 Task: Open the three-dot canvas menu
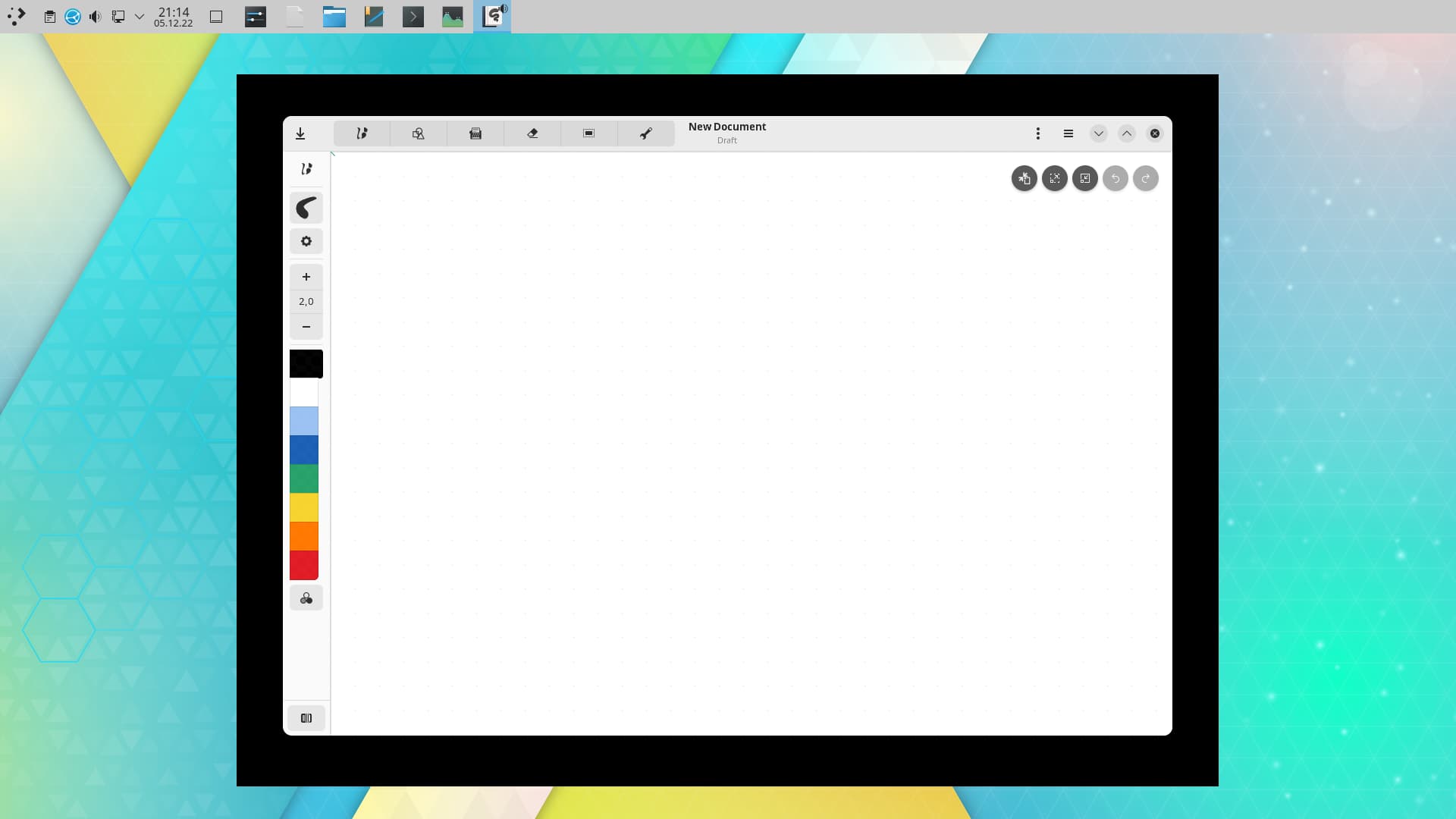tap(1038, 133)
